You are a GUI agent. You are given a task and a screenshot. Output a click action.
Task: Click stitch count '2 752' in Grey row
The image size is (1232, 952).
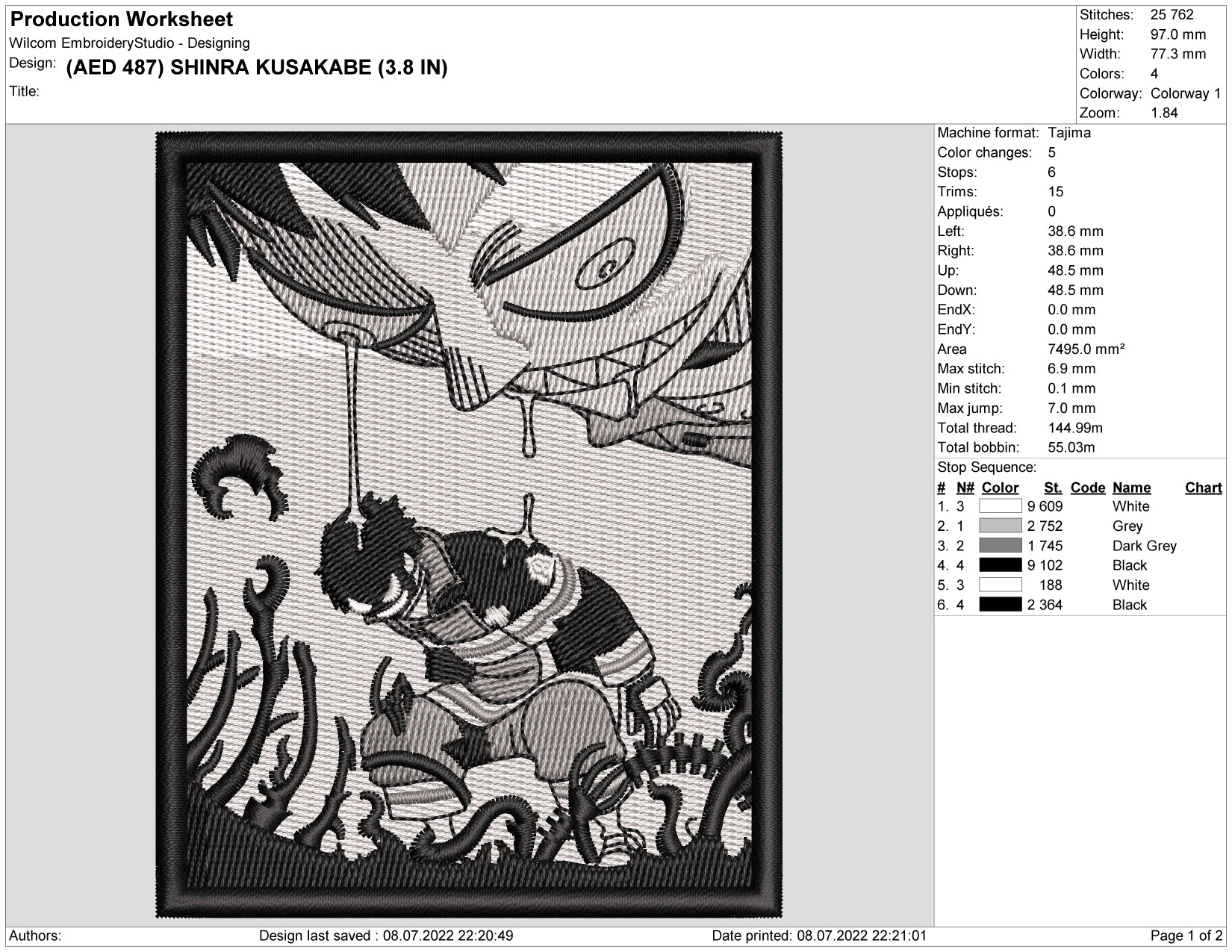1045,526
